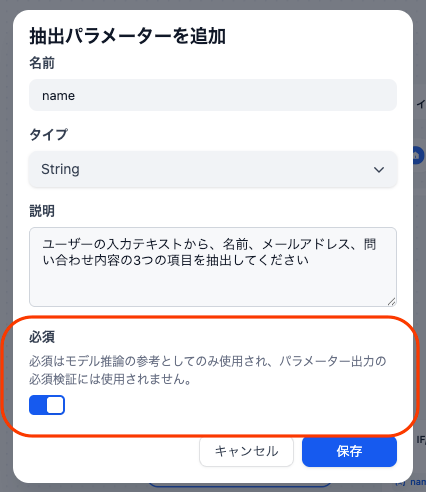Viewport: 426px width, 492px height.
Task: Click the 必須 section heading
Action: (x=42, y=337)
